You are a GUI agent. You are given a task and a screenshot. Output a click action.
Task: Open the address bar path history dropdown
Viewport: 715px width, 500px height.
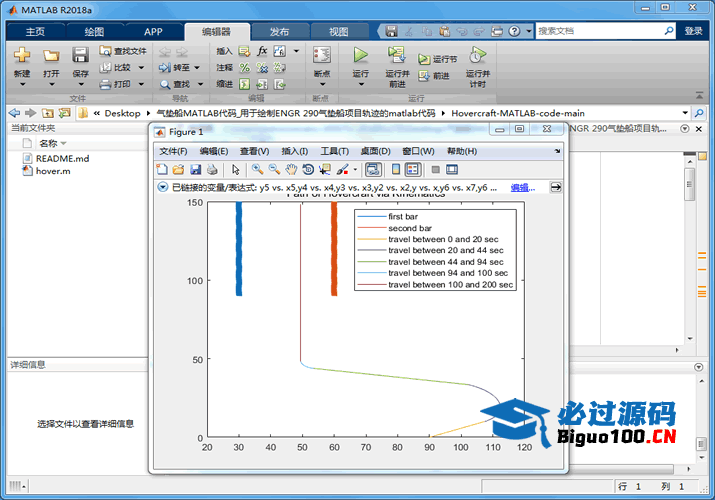(685, 113)
